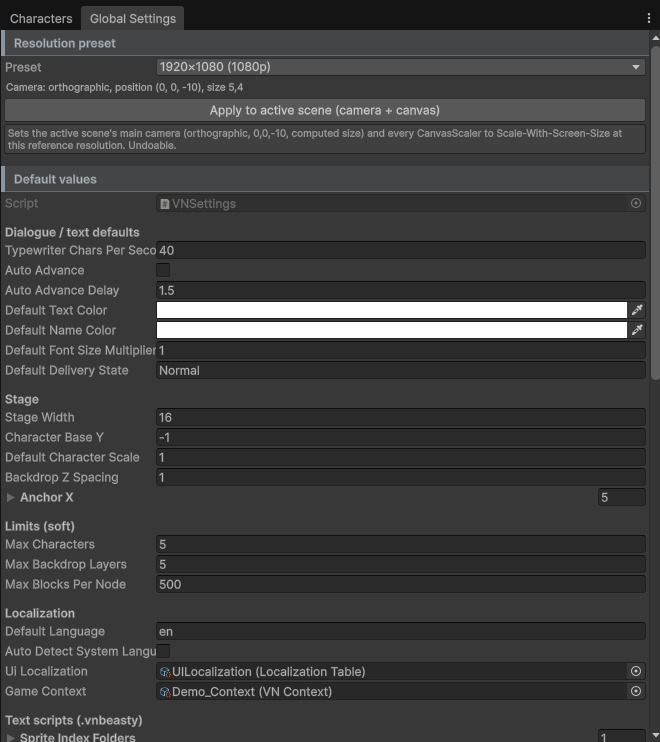
Task: Pick Default Name Color with eyedropper
Action: 637,330
